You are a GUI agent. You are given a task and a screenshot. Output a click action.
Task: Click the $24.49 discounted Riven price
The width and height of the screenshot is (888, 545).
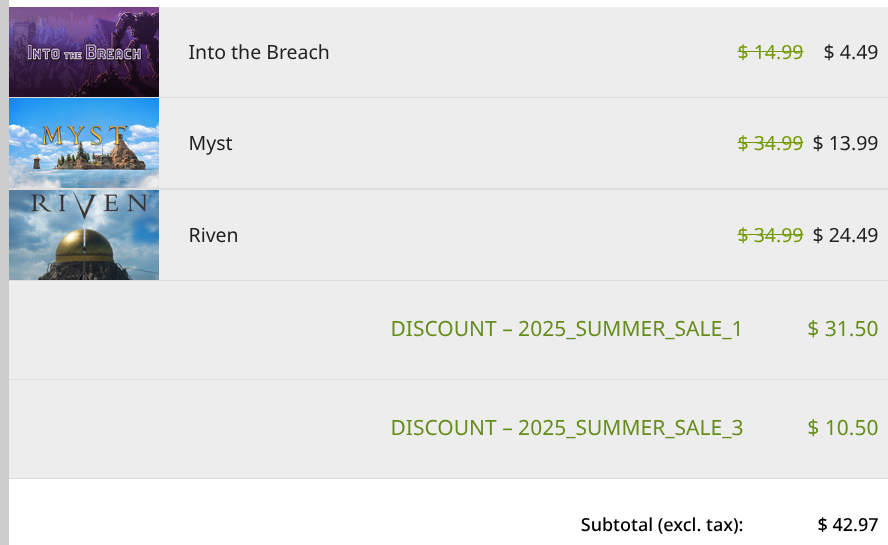point(846,235)
